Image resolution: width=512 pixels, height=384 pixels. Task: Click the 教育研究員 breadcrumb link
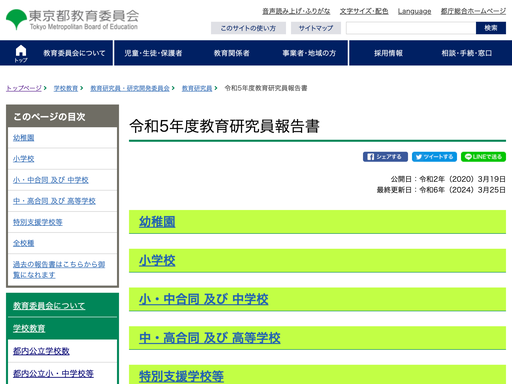[x=197, y=88]
